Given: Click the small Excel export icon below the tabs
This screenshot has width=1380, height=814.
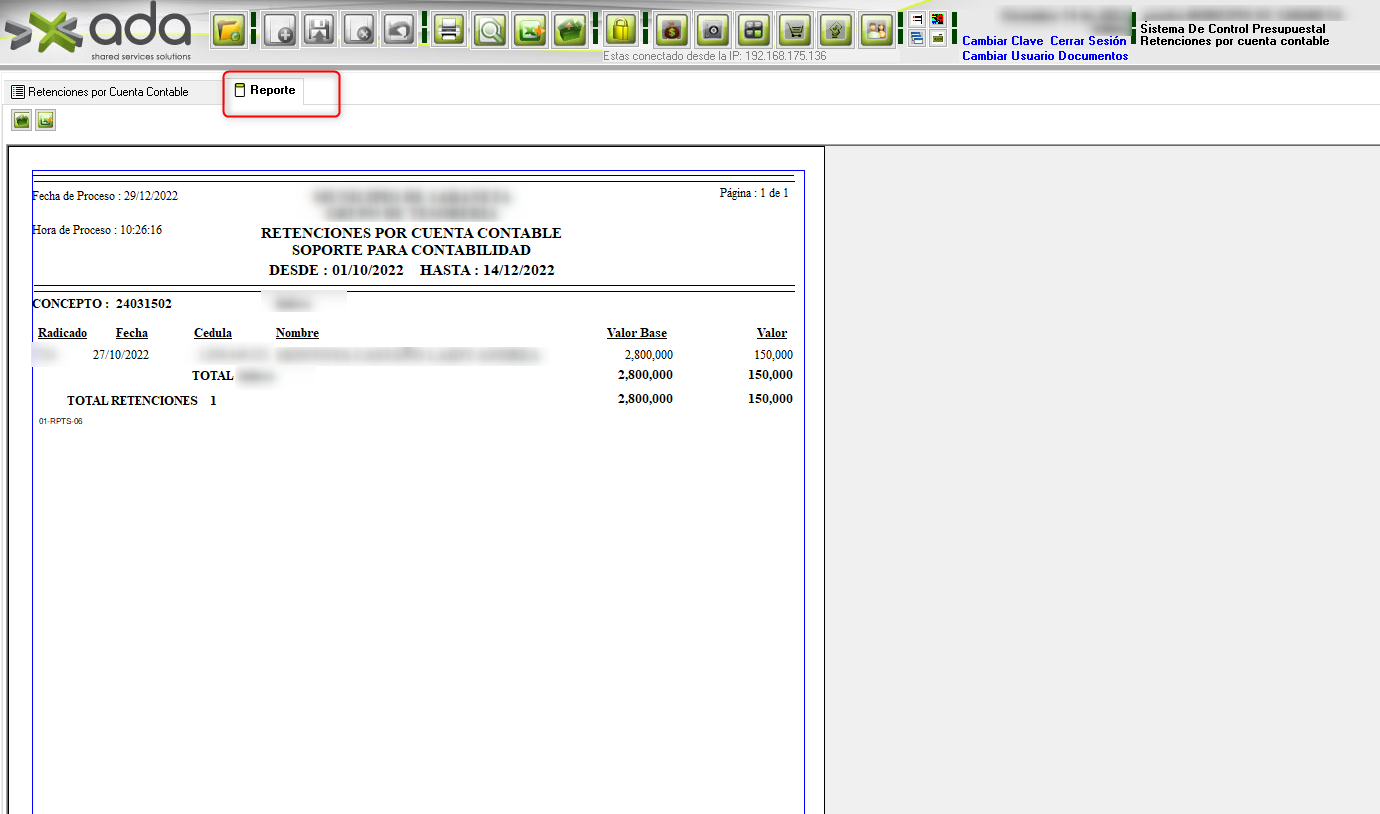Looking at the screenshot, I should (45, 121).
